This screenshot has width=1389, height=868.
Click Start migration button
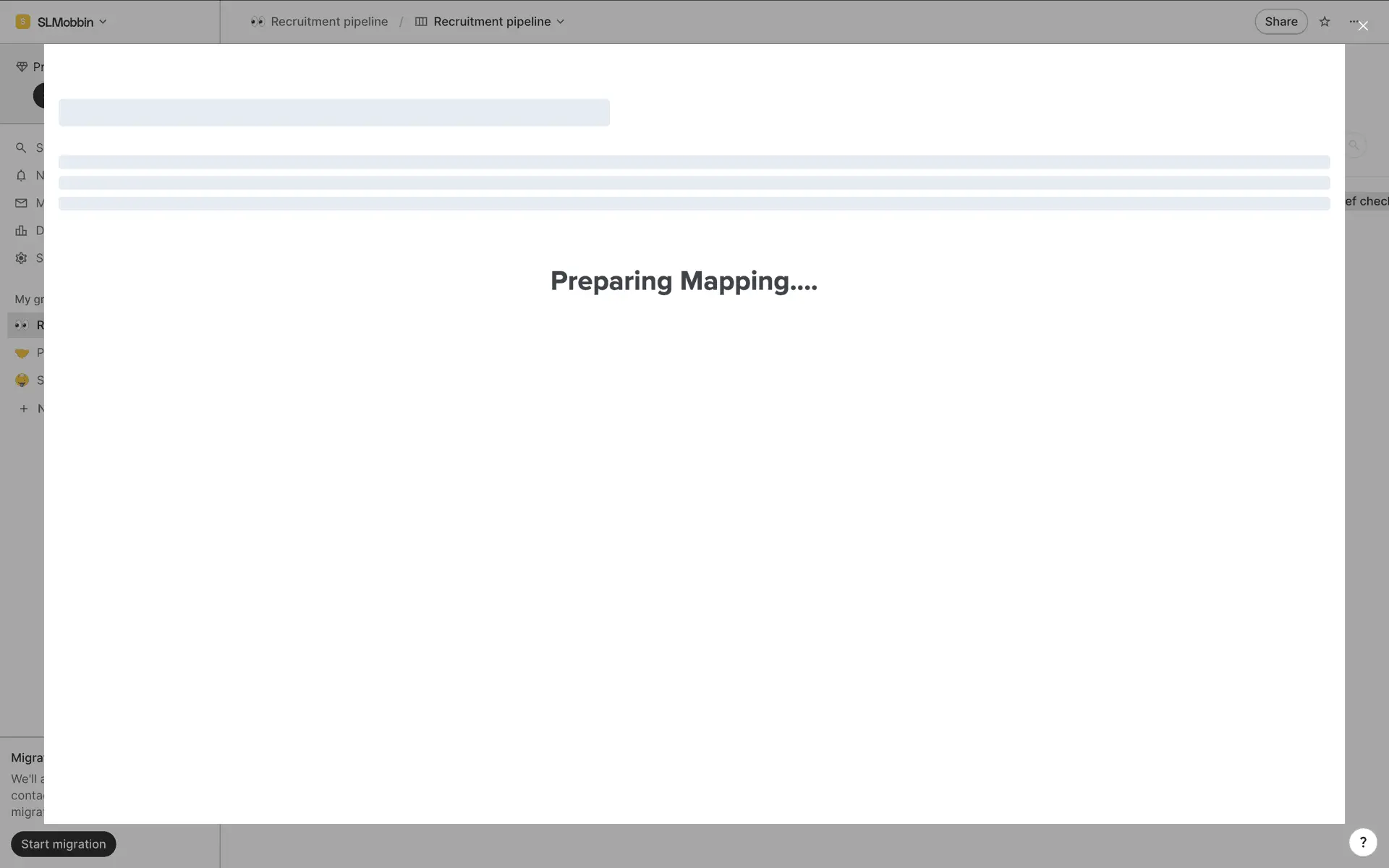pos(64,844)
